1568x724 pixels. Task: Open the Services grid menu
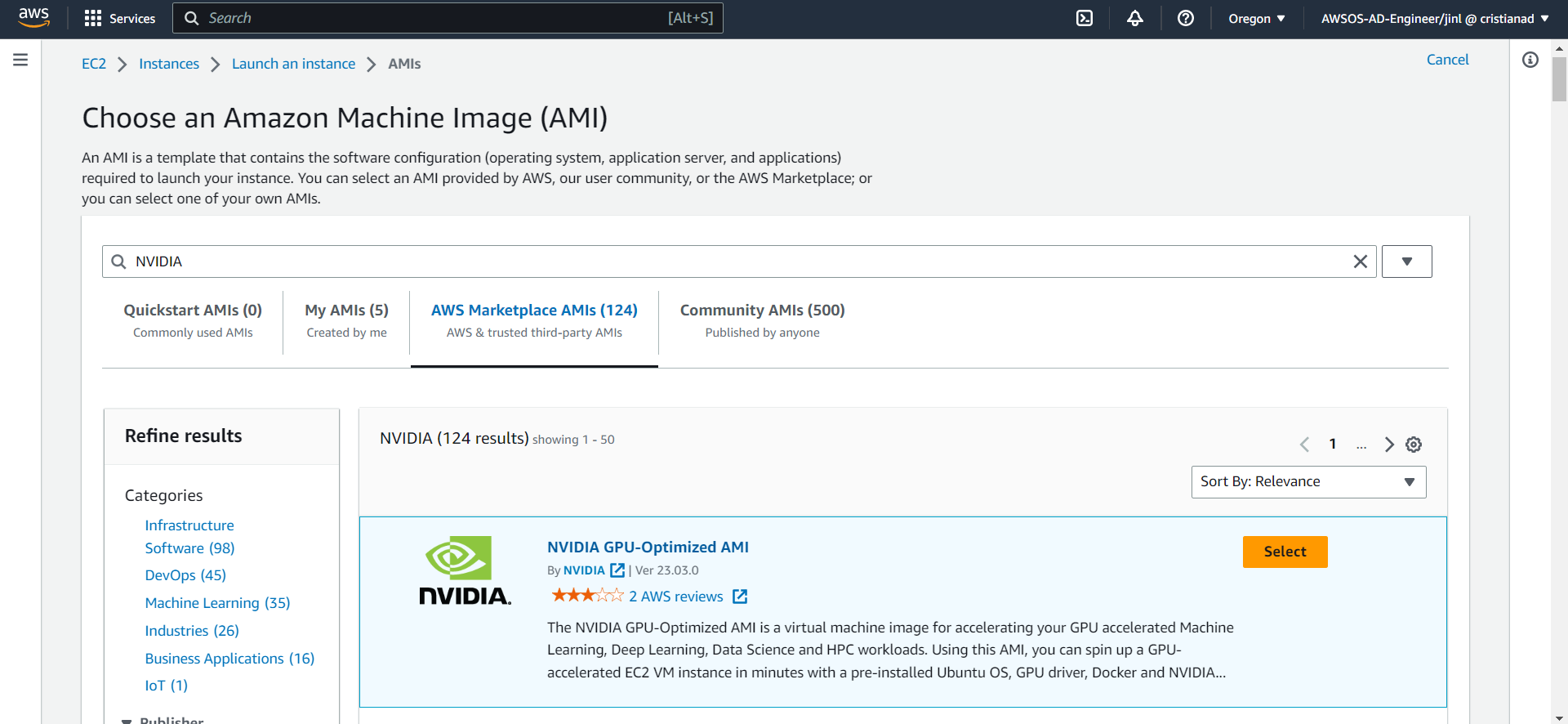click(x=120, y=18)
